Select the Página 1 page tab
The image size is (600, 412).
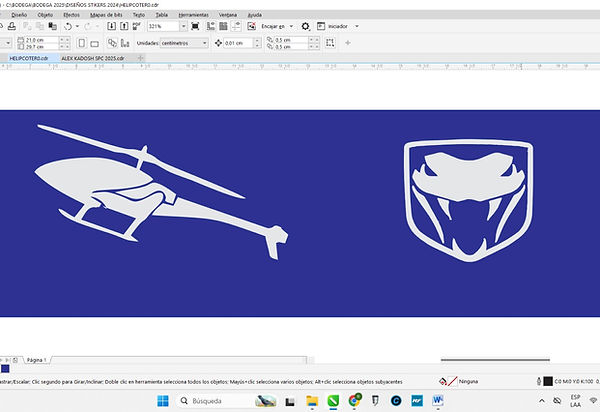point(36,360)
